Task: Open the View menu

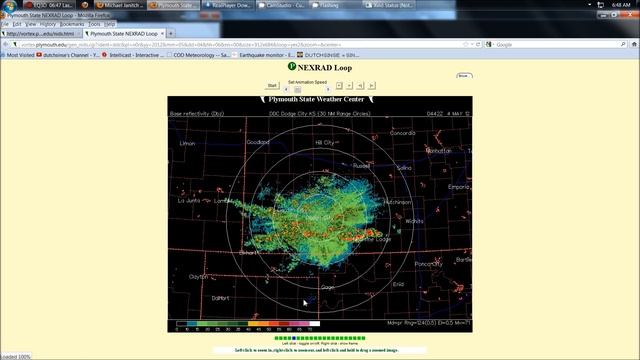Action: click(31, 24)
